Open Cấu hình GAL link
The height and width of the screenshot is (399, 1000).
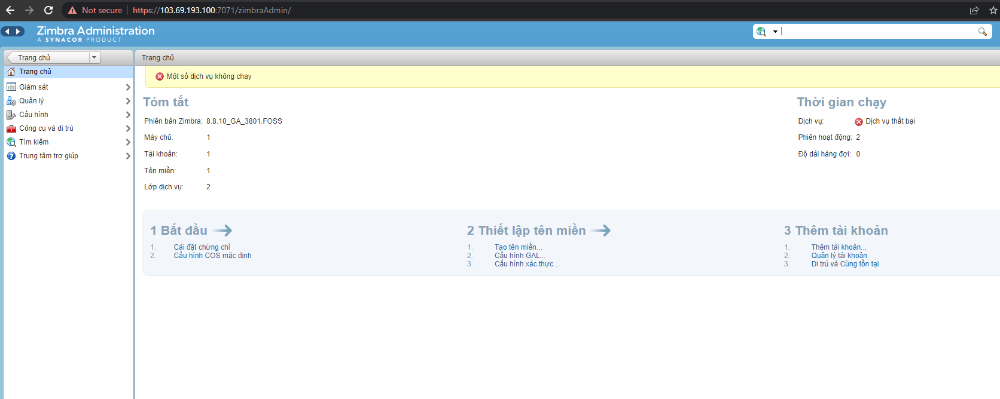(x=520, y=255)
